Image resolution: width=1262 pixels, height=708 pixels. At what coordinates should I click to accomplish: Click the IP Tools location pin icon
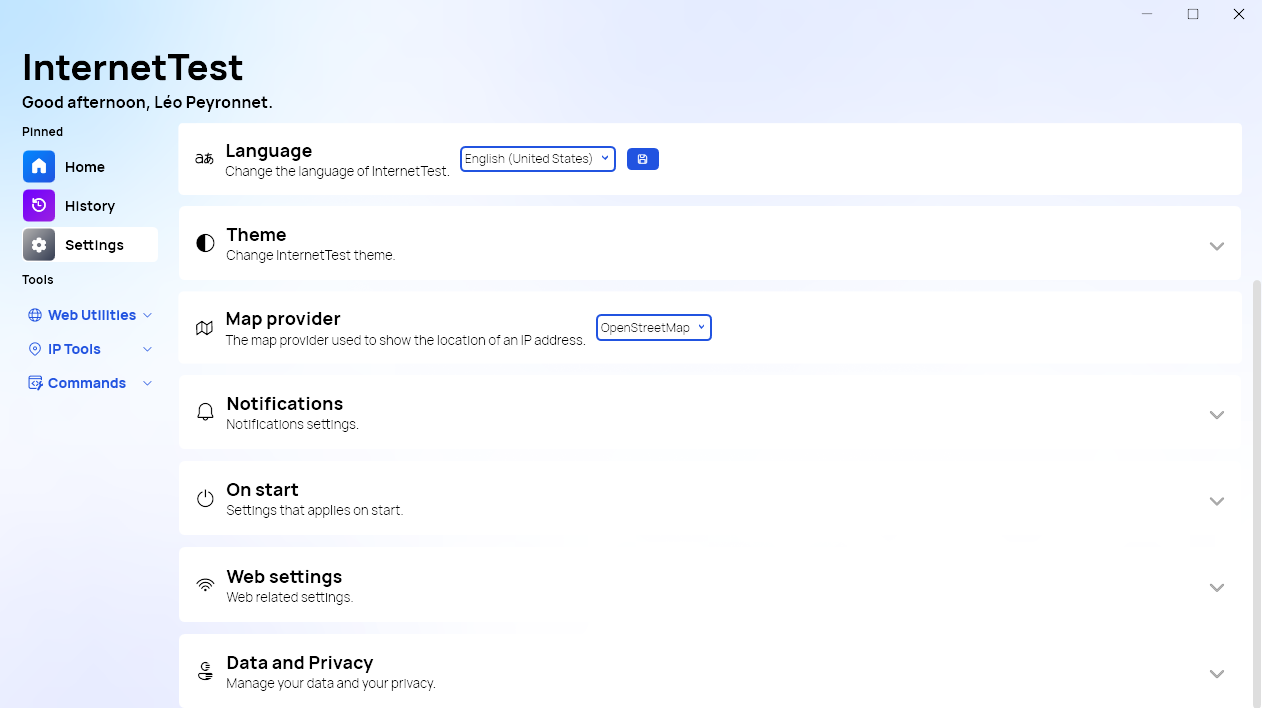click(35, 349)
